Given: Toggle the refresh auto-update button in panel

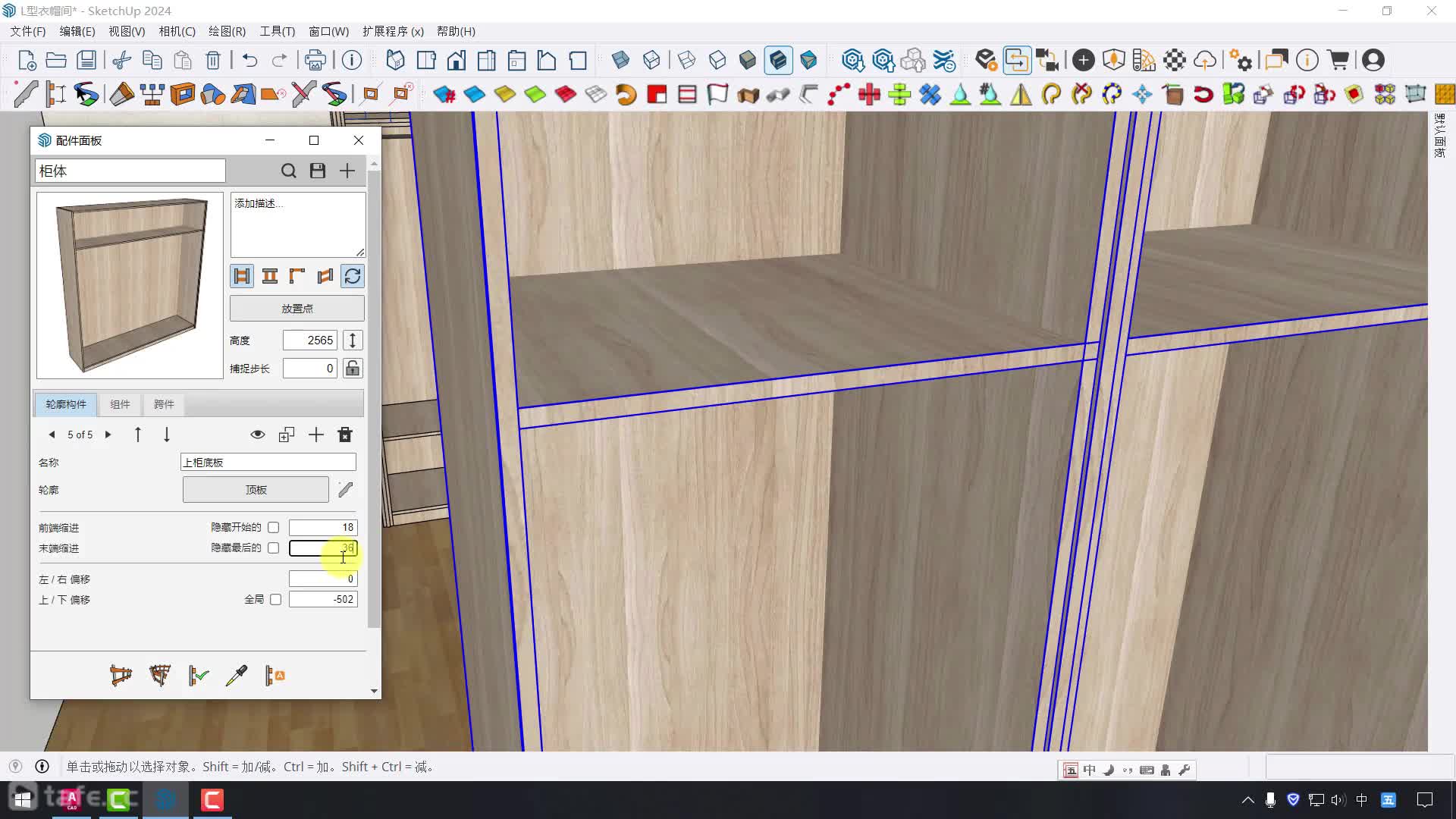Looking at the screenshot, I should click(353, 276).
